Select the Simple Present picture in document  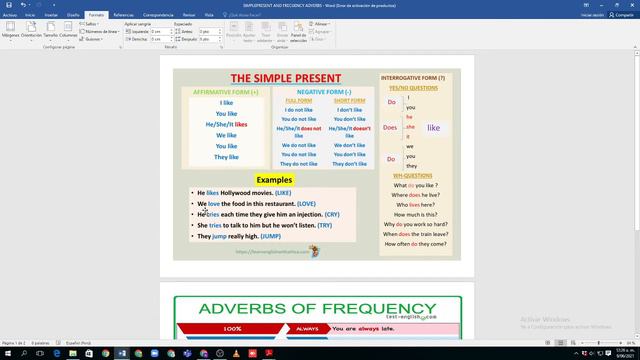pyautogui.click(x=317, y=164)
